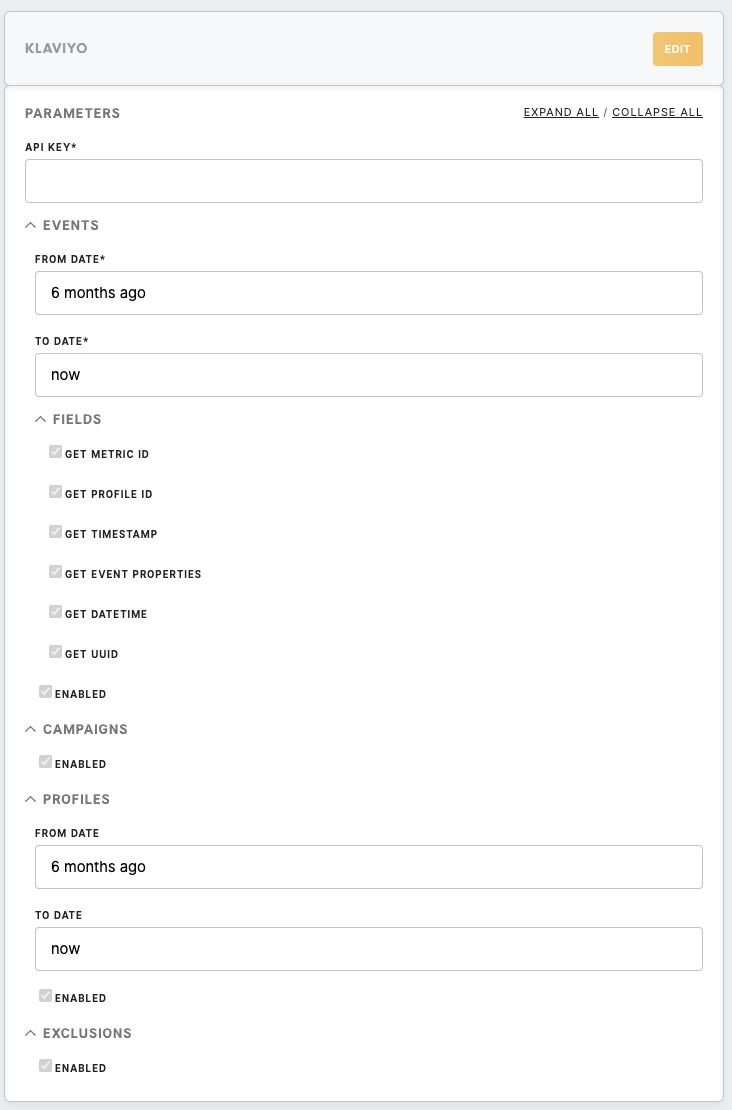
Task: Collapse the Fields subsection chevron
Action: tap(40, 419)
